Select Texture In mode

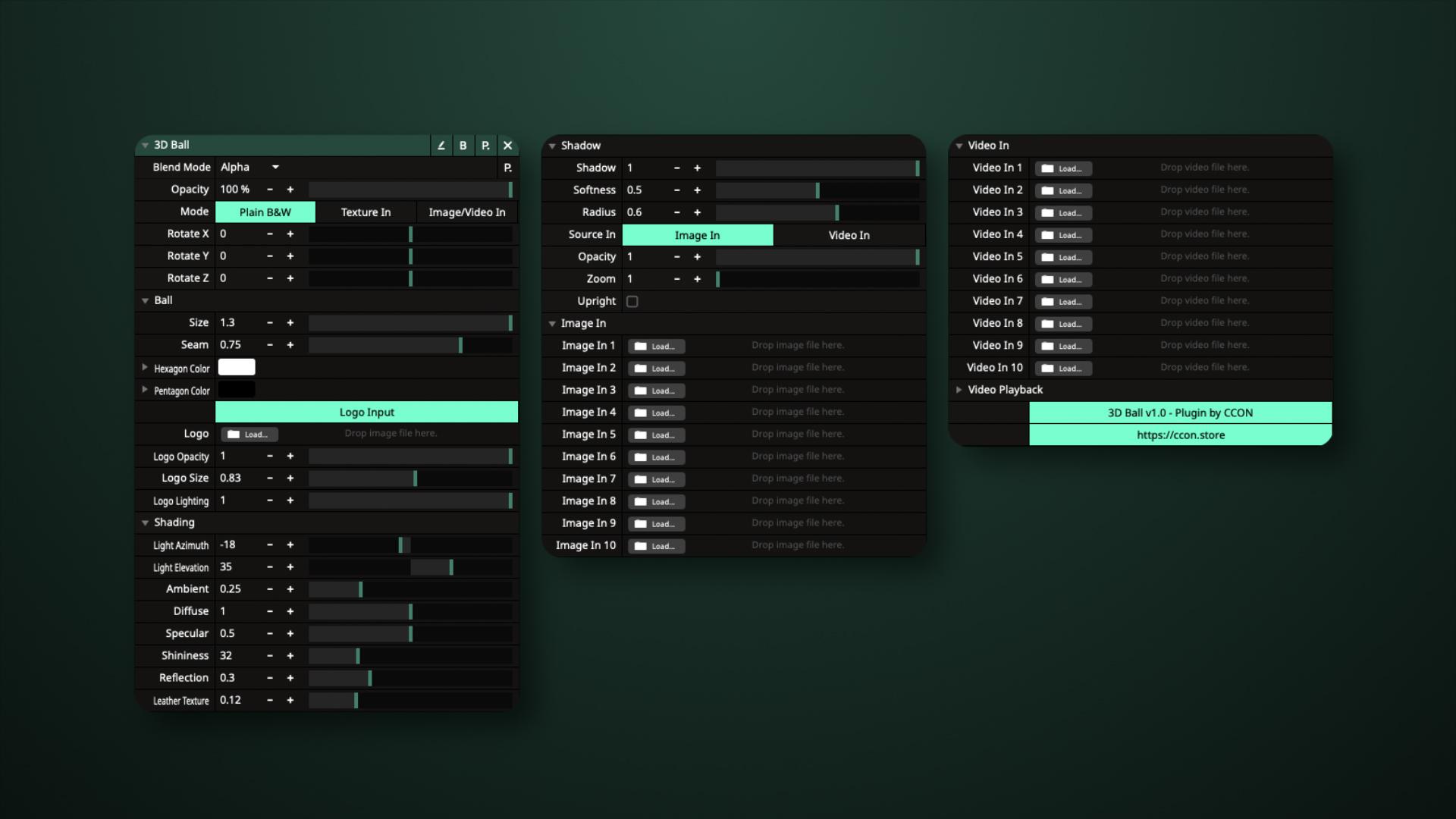pyautogui.click(x=366, y=212)
